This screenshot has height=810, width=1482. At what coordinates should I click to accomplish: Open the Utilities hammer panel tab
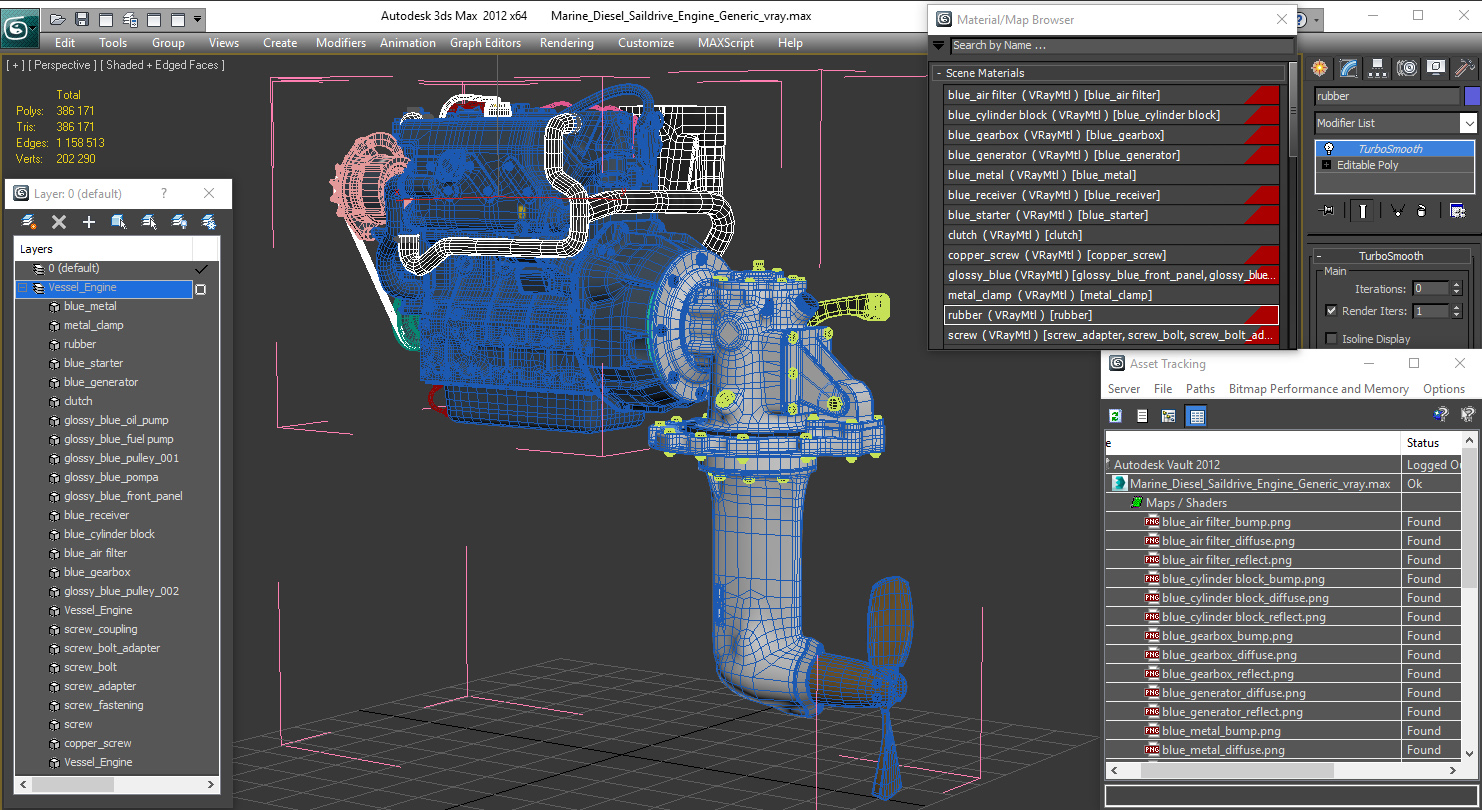coord(1465,68)
